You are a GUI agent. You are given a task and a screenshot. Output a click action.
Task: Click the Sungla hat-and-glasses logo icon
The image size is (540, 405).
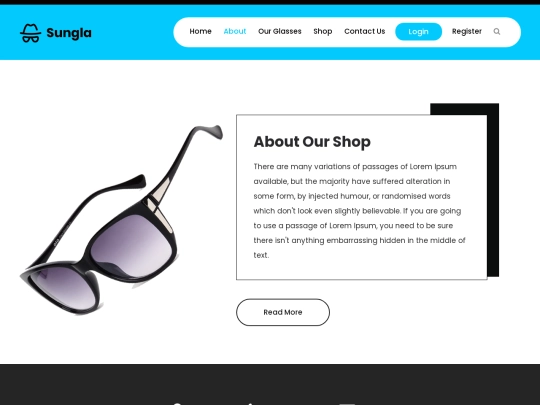(30, 33)
